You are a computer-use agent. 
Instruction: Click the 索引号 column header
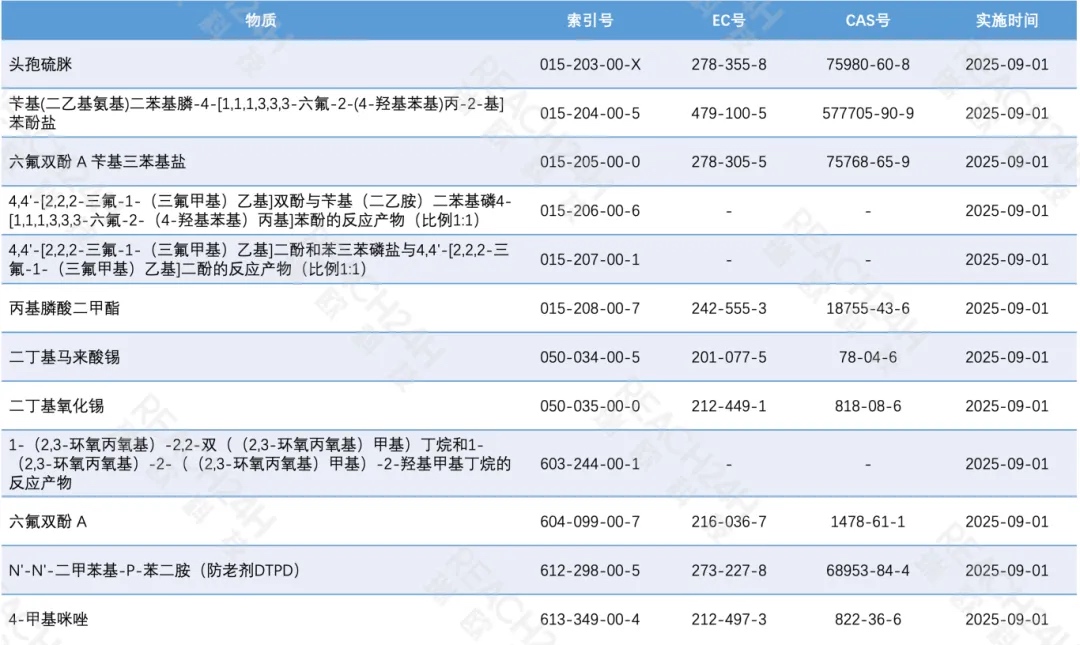pyautogui.click(x=590, y=19)
